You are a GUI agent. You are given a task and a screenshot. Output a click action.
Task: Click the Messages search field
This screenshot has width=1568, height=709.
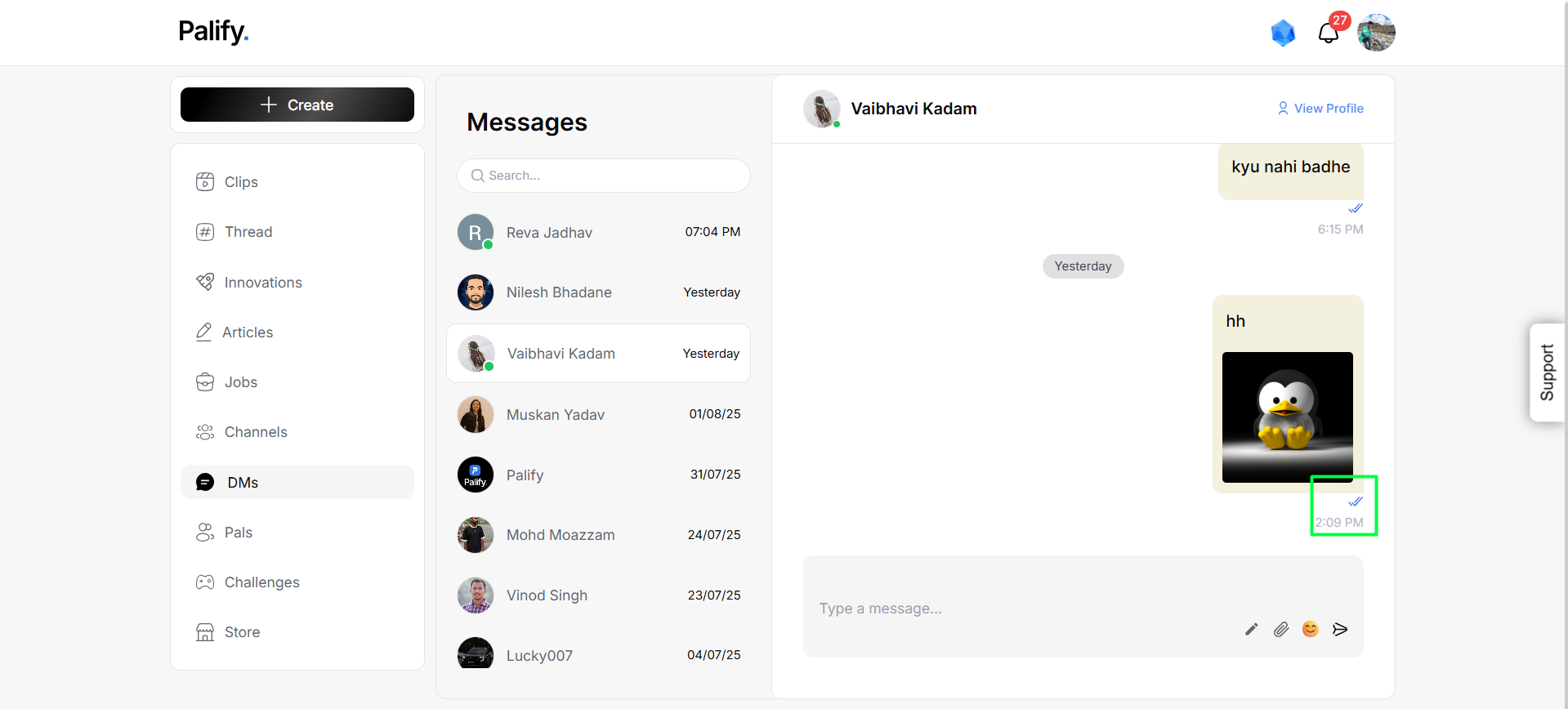604,176
